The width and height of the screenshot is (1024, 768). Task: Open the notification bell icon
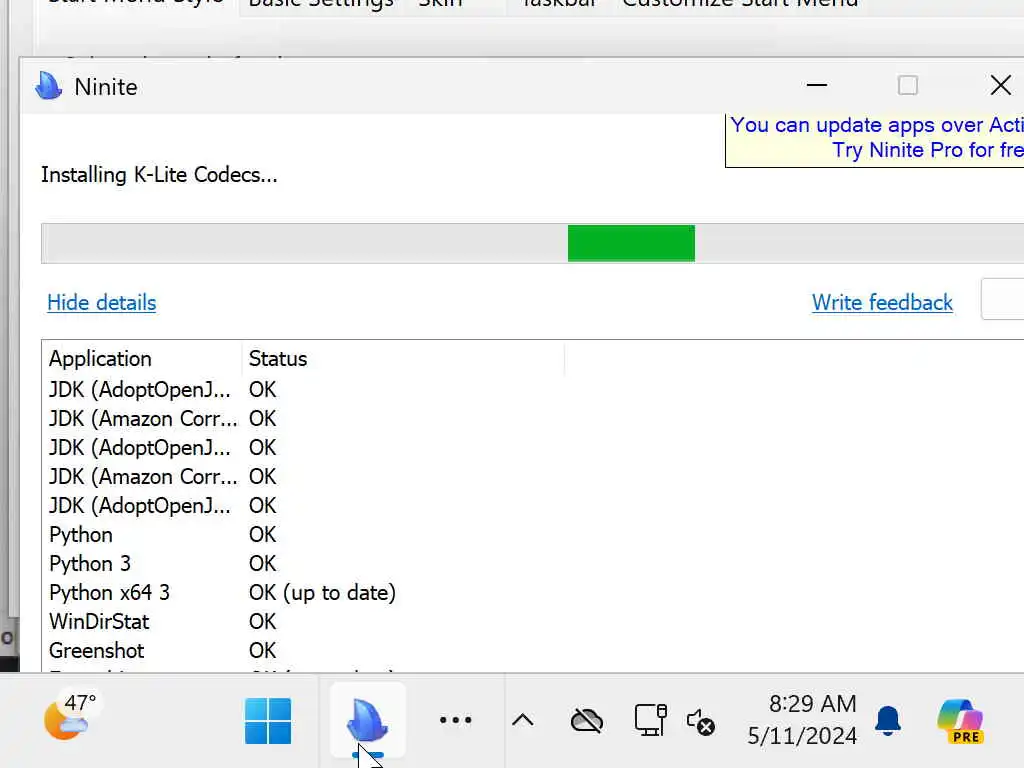point(888,721)
